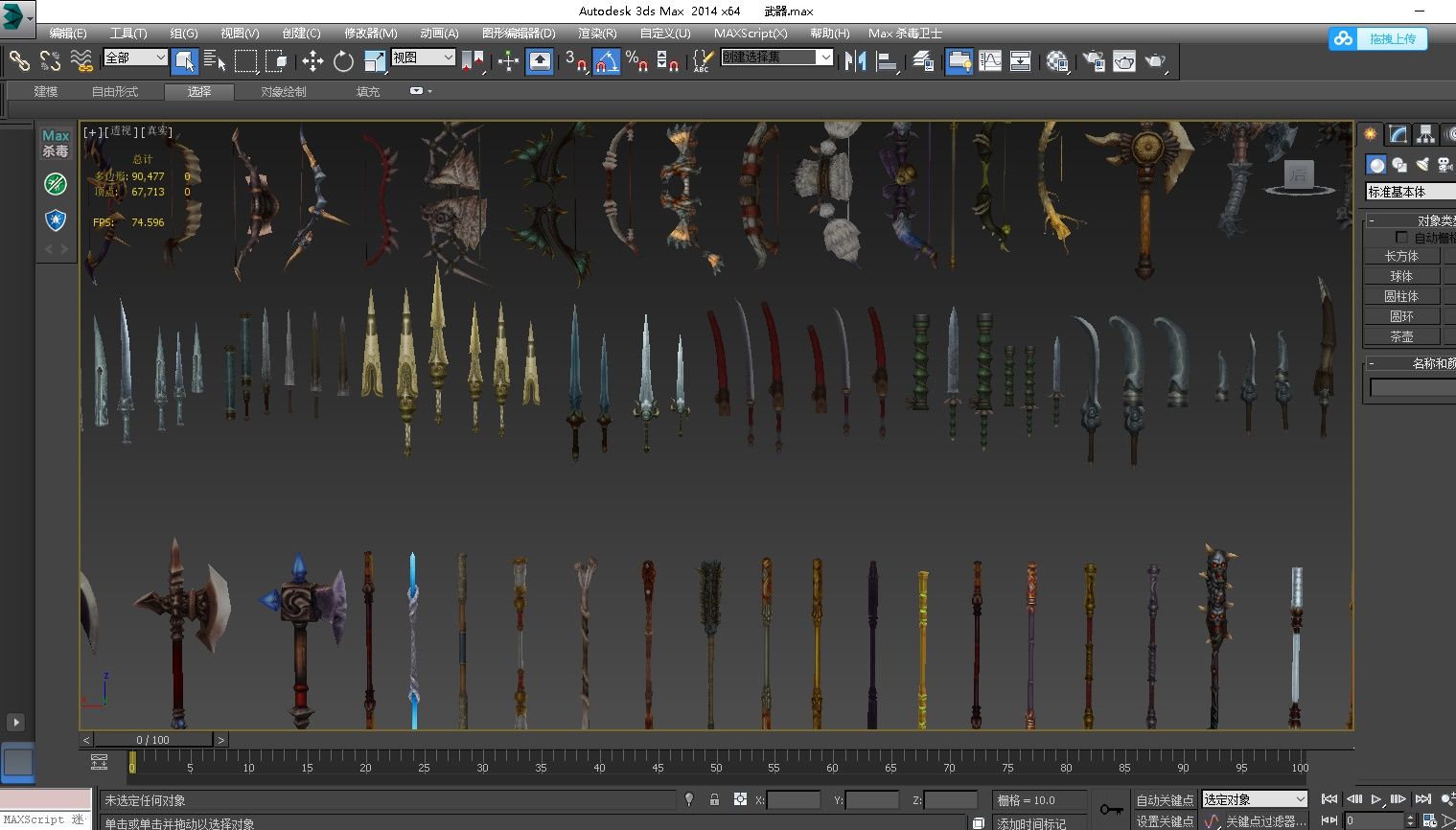Screen dimensions: 1456x830
Task: Select Shapes category icon in Create panel
Action: 1399,165
